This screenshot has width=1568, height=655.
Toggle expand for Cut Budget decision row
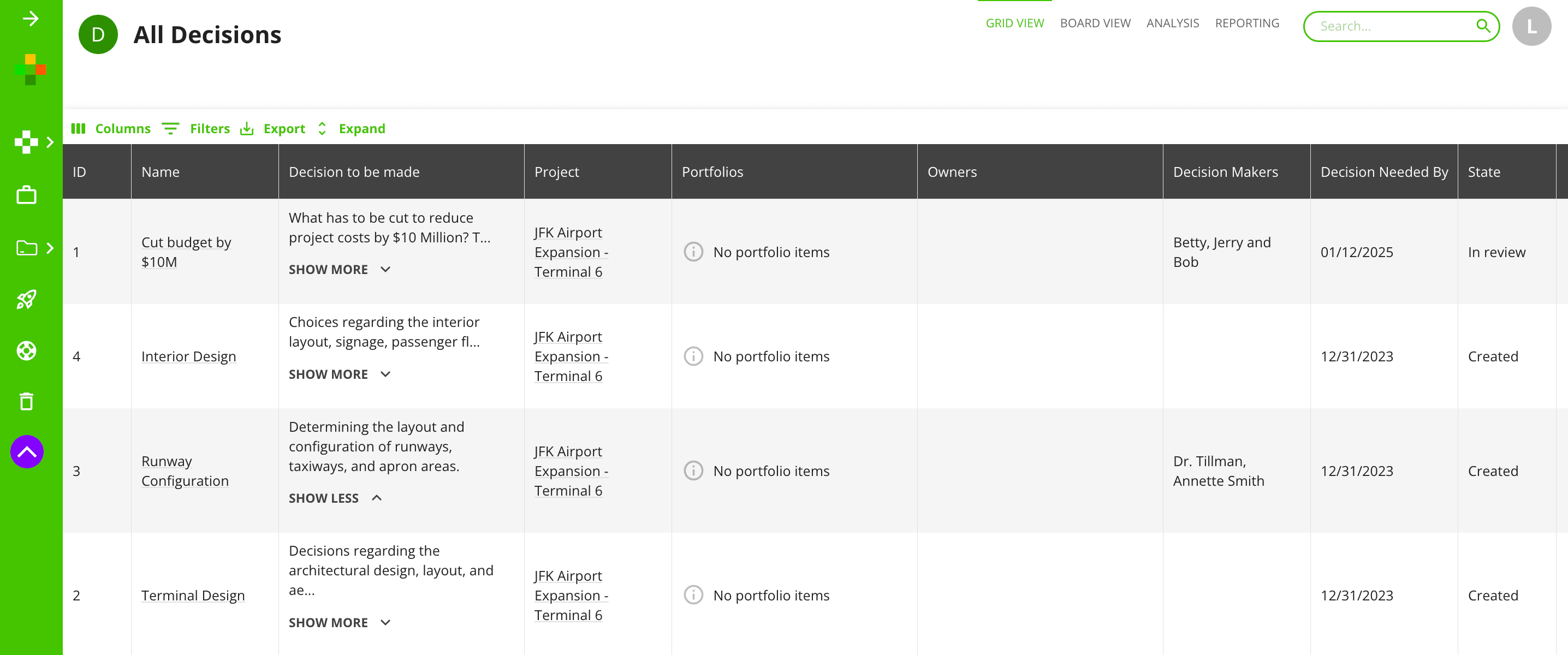click(x=340, y=269)
